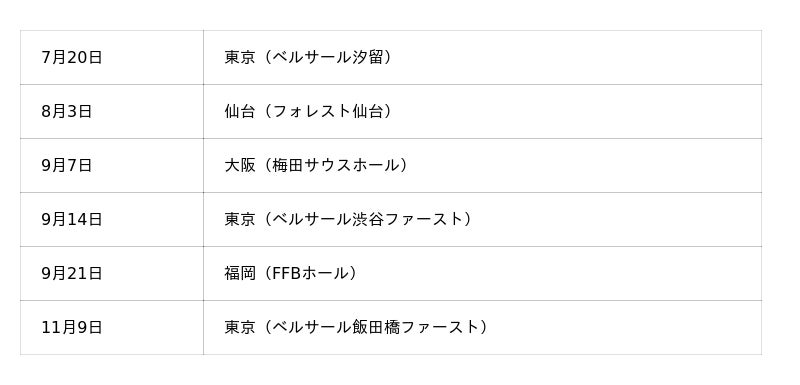
Task: Click 東京 in the 11月9日 row
Action: pyautogui.click(x=239, y=328)
